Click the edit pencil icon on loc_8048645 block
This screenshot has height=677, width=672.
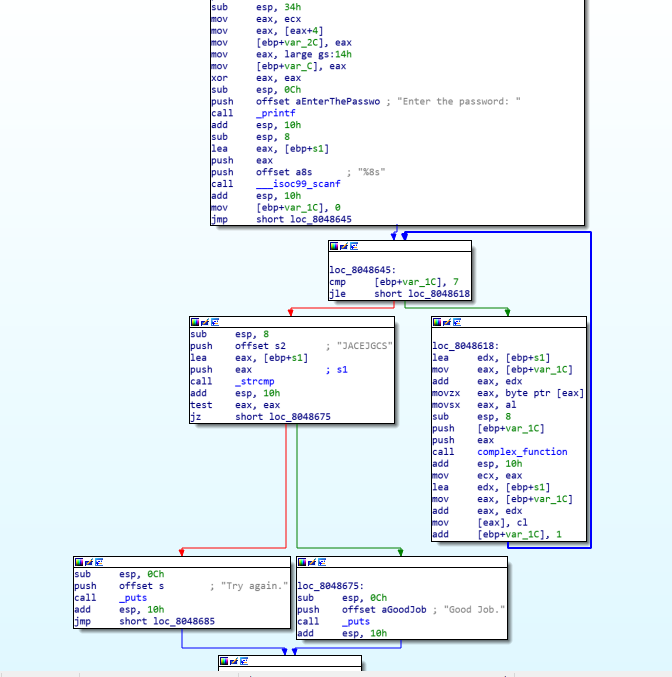pos(344,246)
